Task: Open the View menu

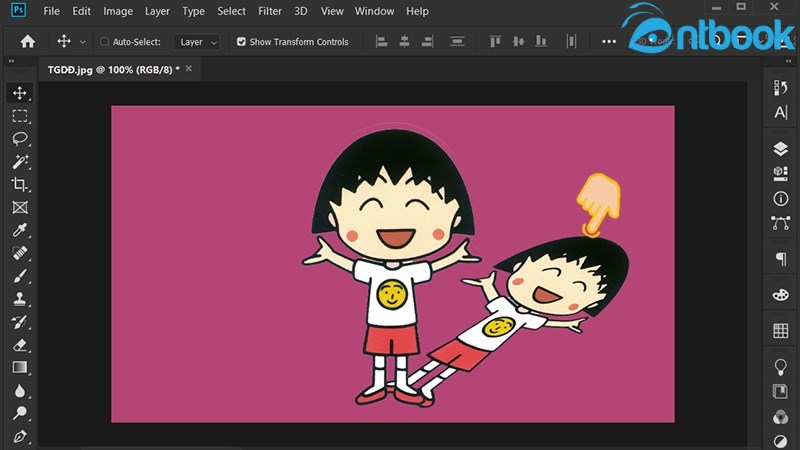Action: [x=332, y=11]
